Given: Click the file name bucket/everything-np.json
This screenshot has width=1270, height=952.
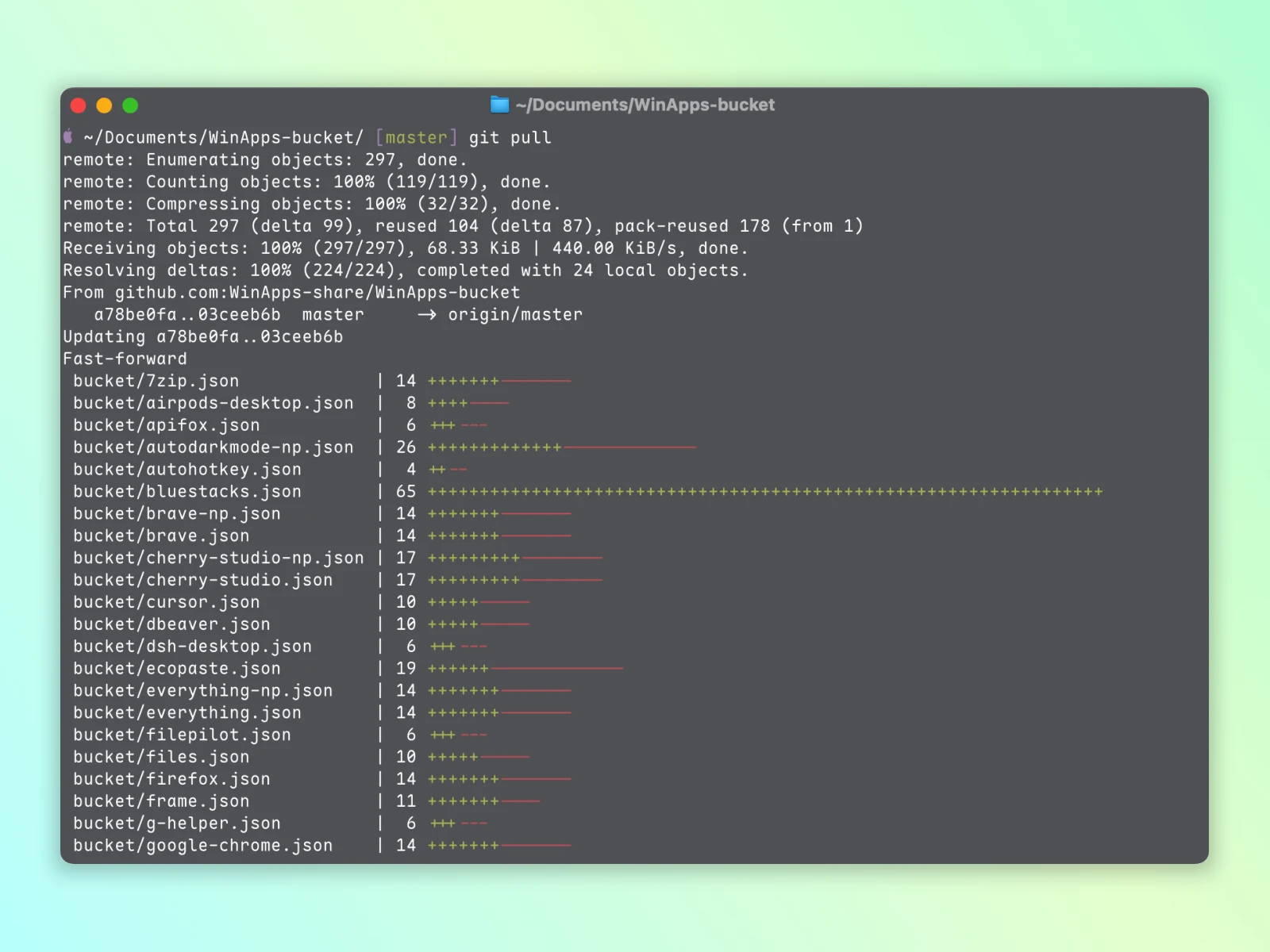Looking at the screenshot, I should click(x=203, y=691).
